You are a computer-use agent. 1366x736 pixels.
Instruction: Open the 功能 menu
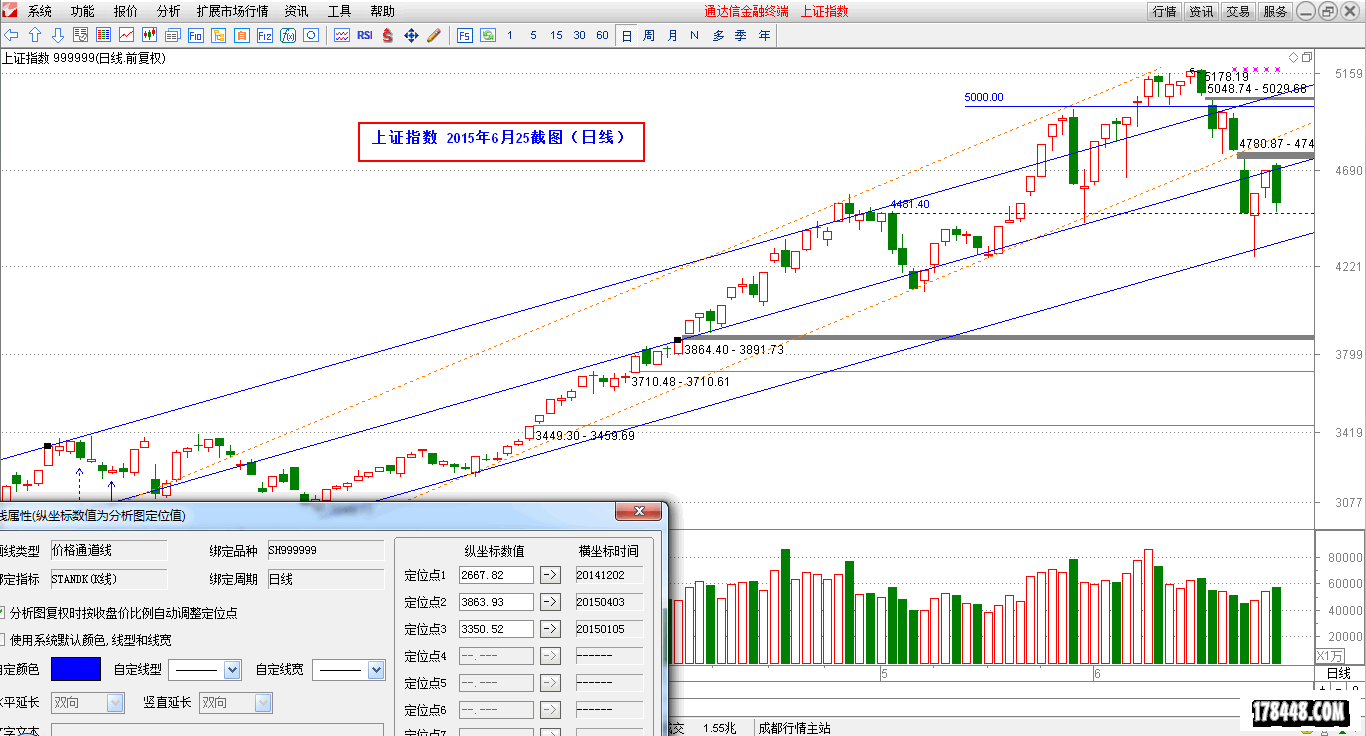pyautogui.click(x=83, y=11)
